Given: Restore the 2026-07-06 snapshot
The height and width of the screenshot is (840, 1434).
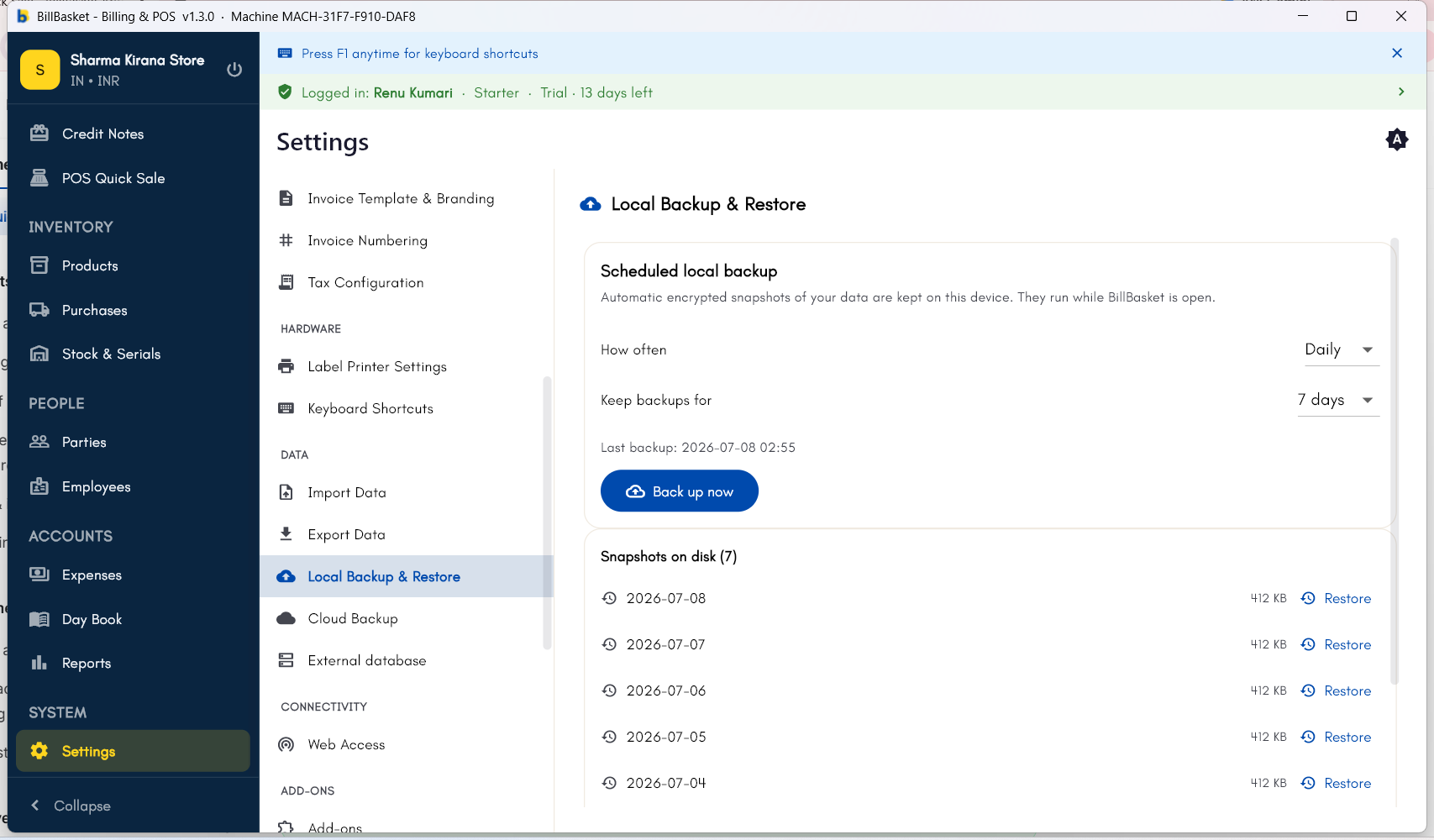Looking at the screenshot, I should click(x=1336, y=690).
